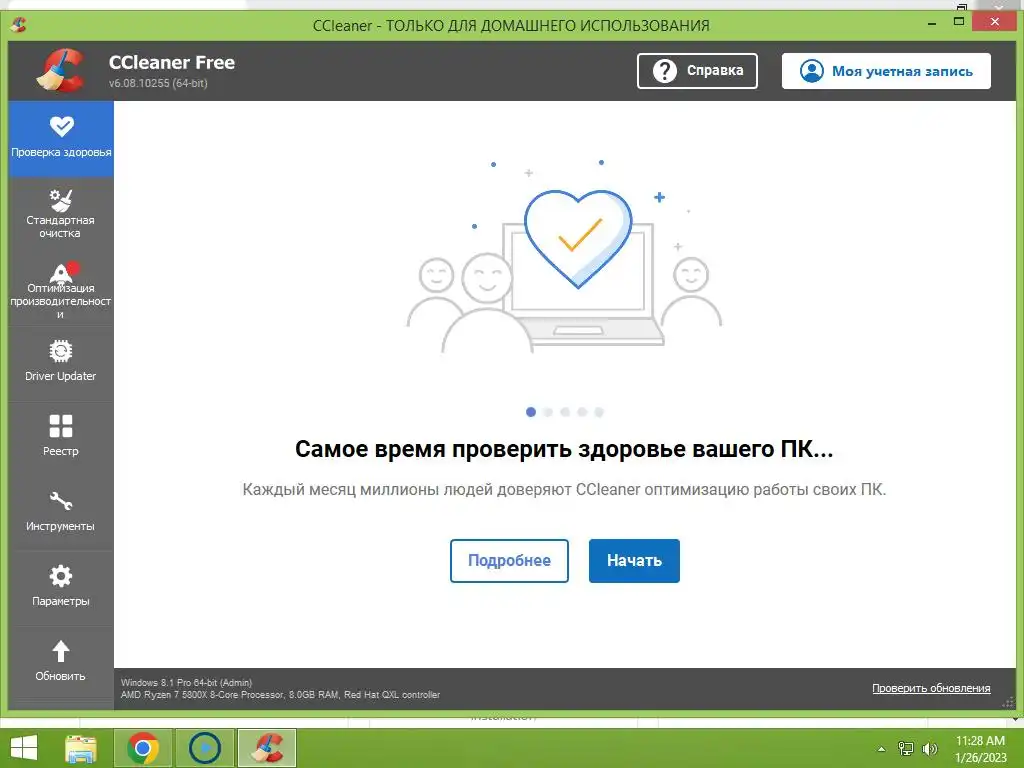Select the third carousel dot

pyautogui.click(x=565, y=412)
